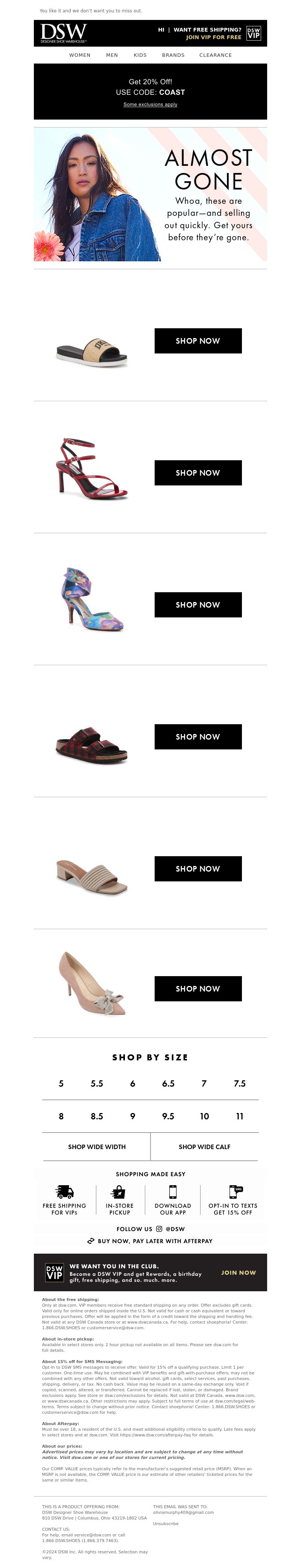Click SHOP NOW beside the red strappy heel

coord(198,473)
